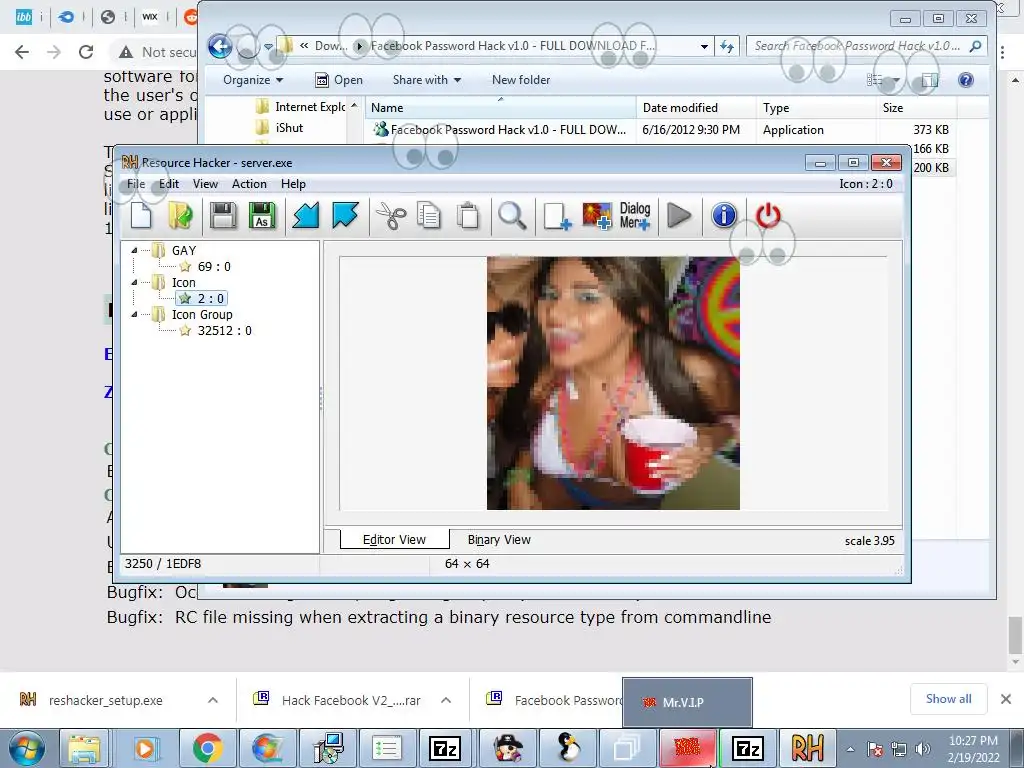Click the gray Play compile icon
Image resolution: width=1024 pixels, height=768 pixels.
pos(679,216)
